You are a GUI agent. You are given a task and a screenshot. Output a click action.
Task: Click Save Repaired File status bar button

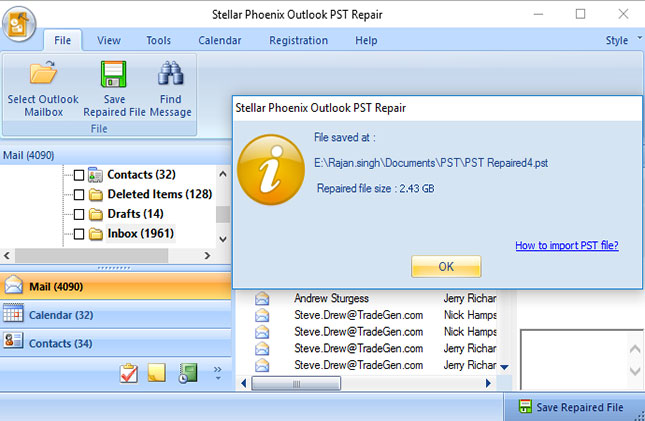tap(572, 407)
